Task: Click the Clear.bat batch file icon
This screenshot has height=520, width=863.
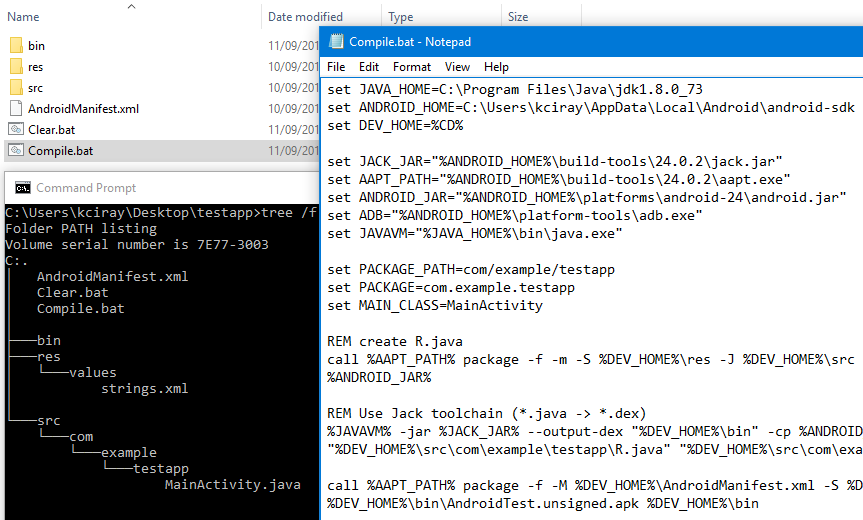Action: [16, 129]
